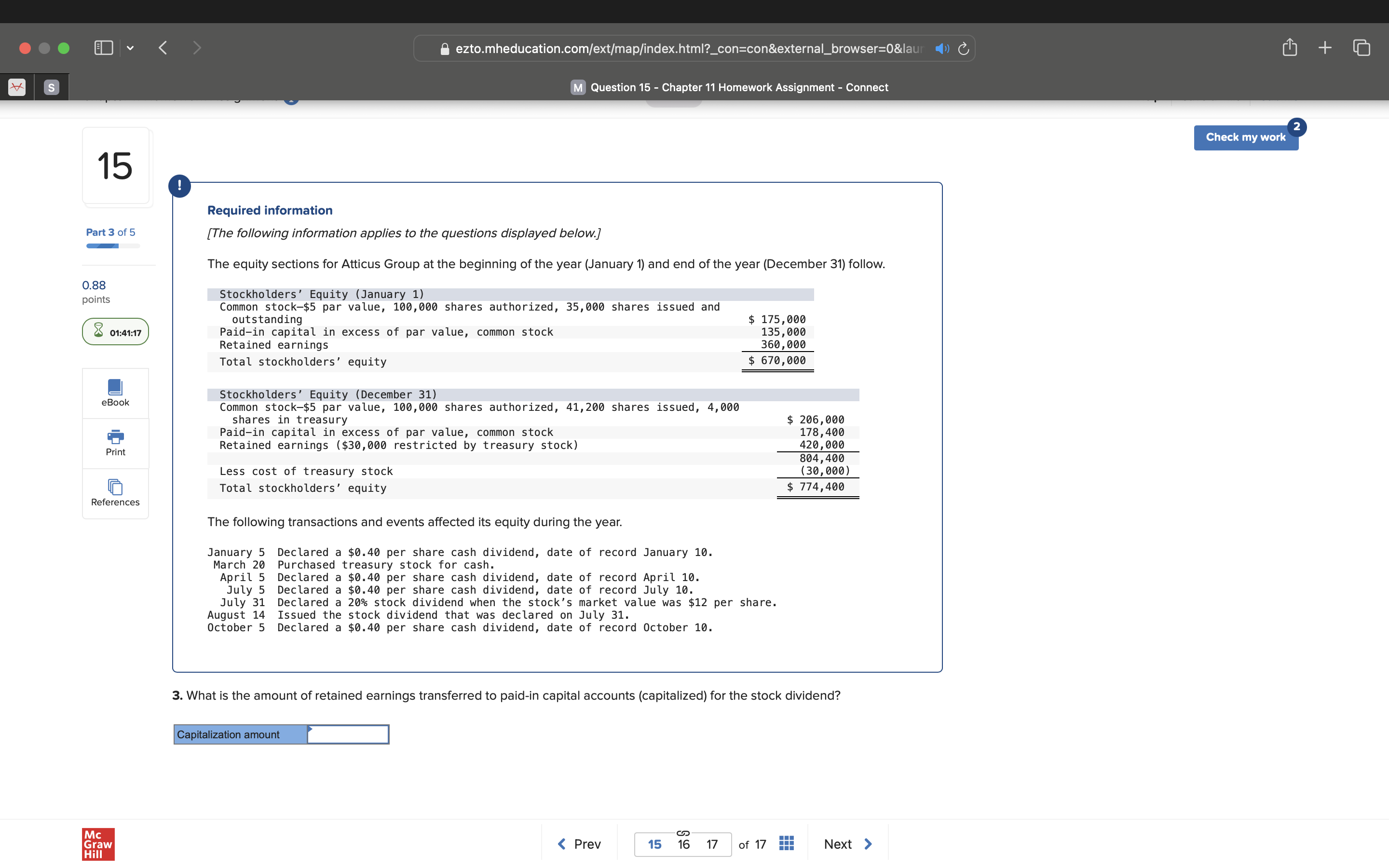Click the share icon in toolbar
1389x868 pixels.
[x=1289, y=48]
